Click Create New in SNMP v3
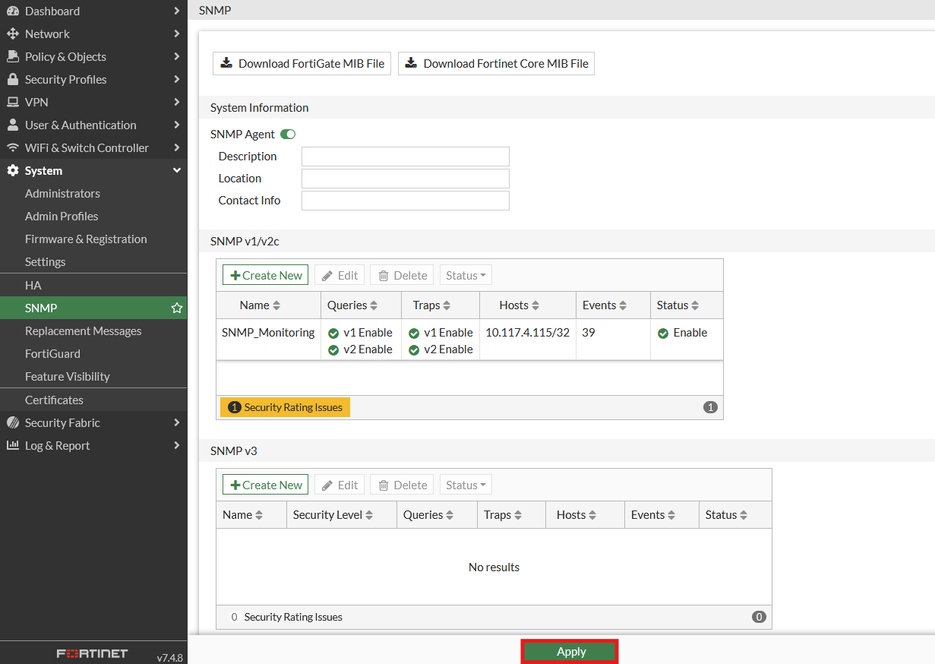 click(x=265, y=485)
